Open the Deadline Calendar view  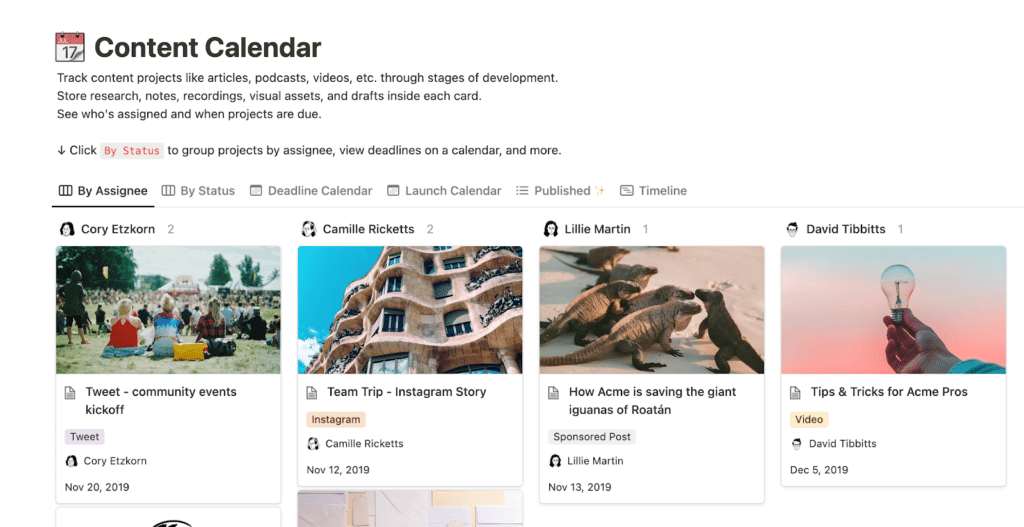click(310, 190)
